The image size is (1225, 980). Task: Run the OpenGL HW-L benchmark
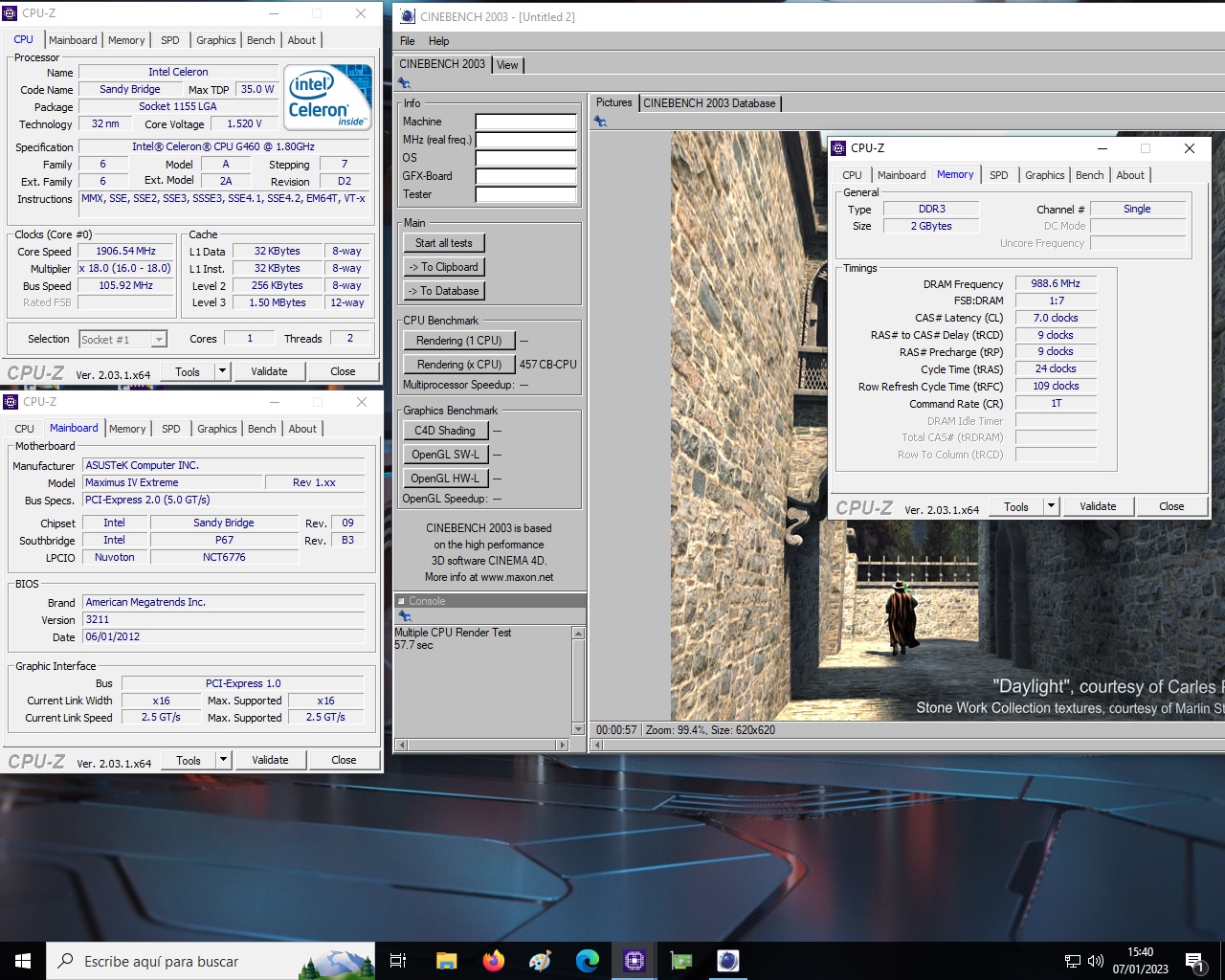[445, 479]
